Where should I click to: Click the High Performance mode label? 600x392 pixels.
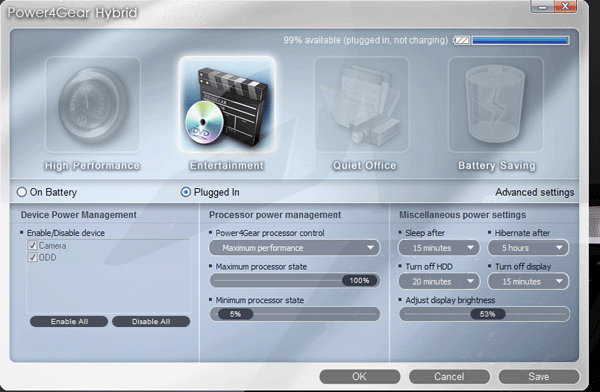(x=92, y=166)
